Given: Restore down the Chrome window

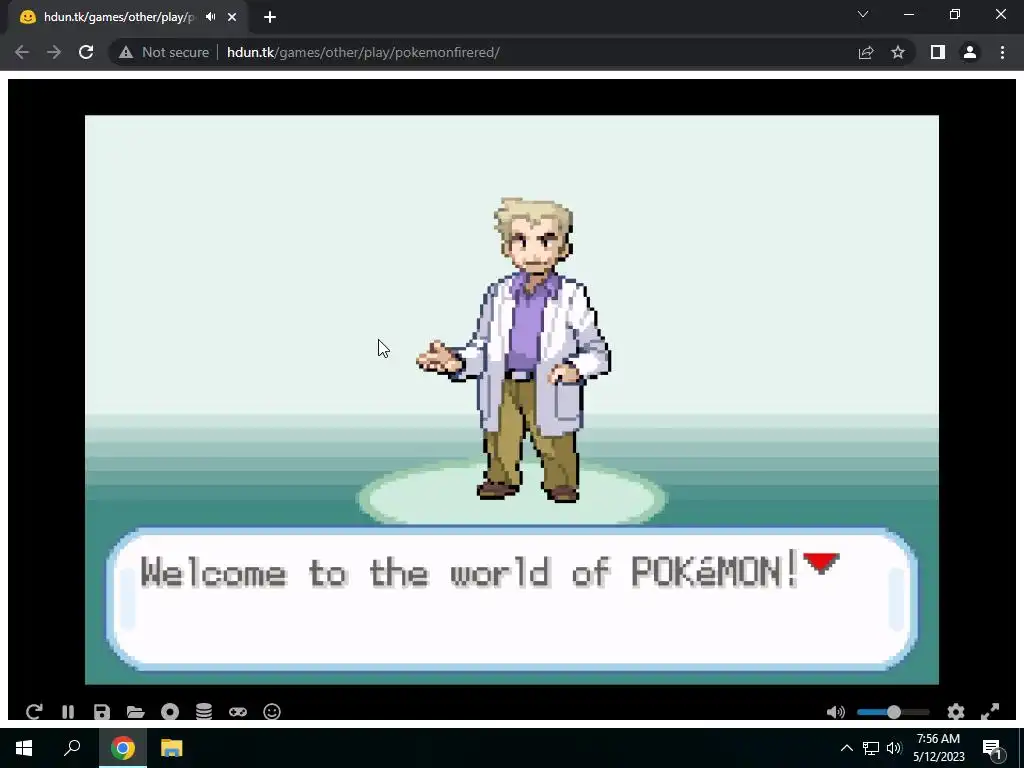Looking at the screenshot, I should pos(955,14).
